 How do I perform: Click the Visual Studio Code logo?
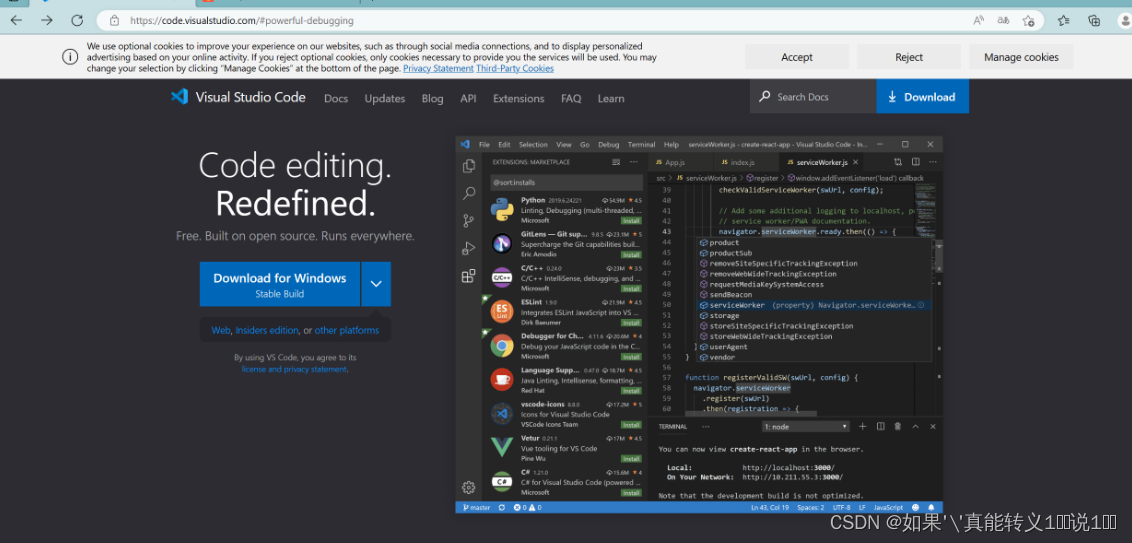point(238,97)
